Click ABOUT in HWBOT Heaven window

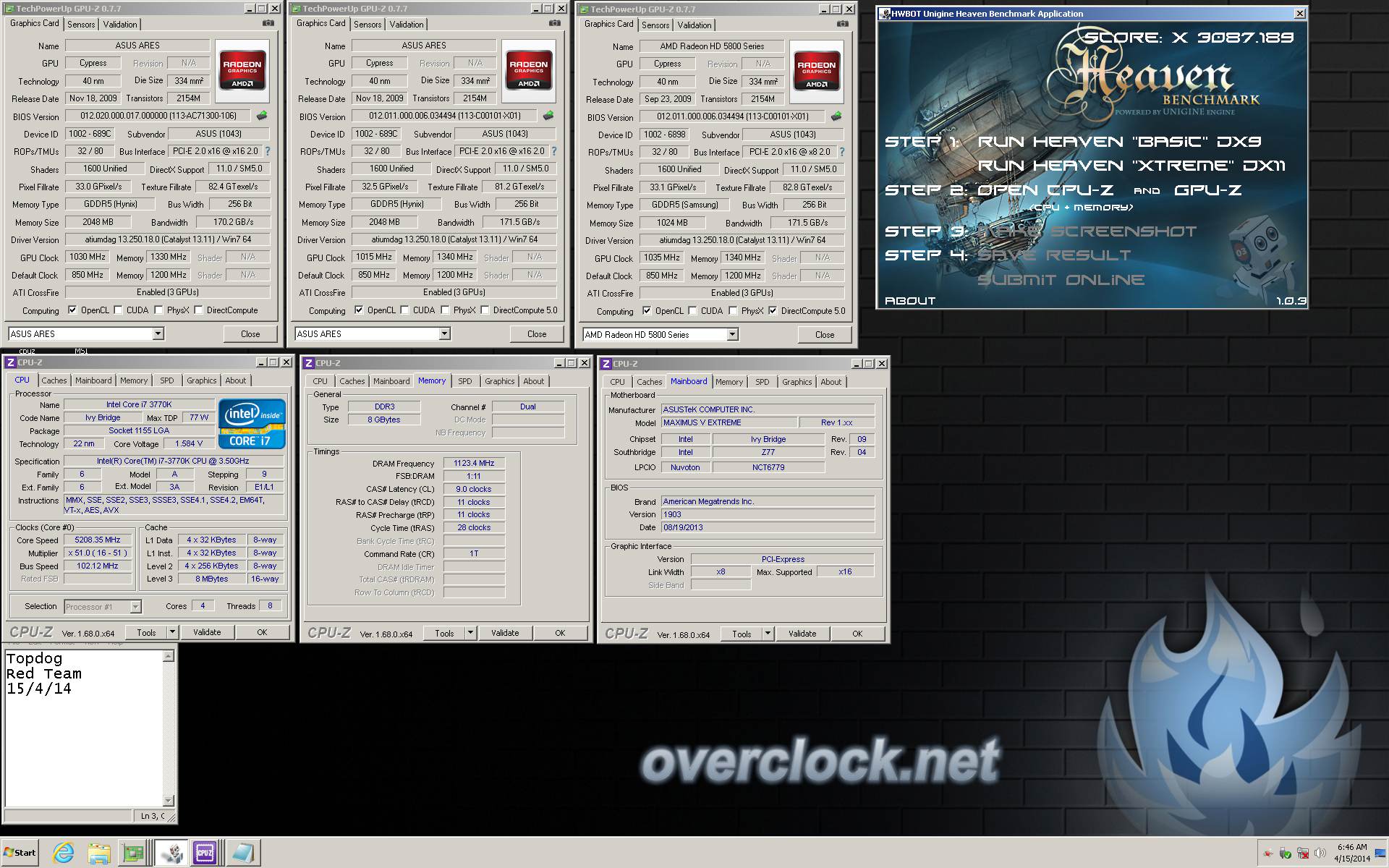pyautogui.click(x=910, y=300)
